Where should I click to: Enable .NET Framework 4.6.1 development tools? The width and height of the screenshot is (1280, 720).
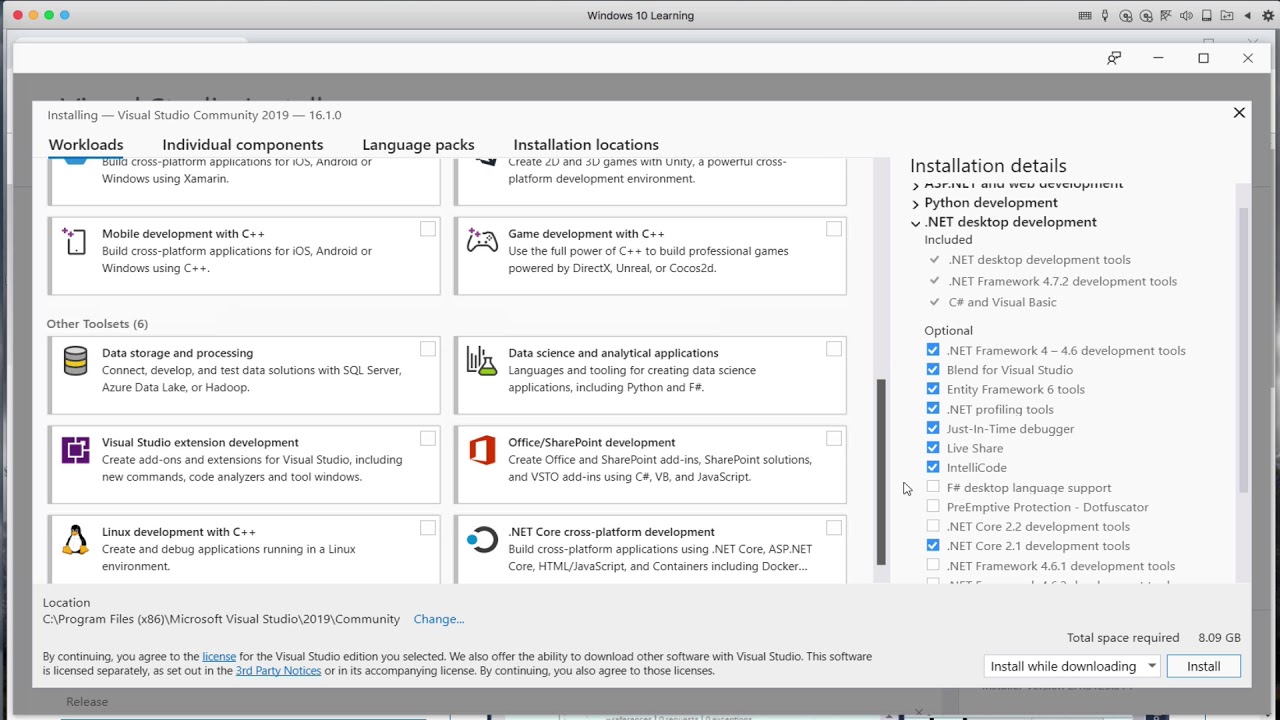click(x=933, y=565)
